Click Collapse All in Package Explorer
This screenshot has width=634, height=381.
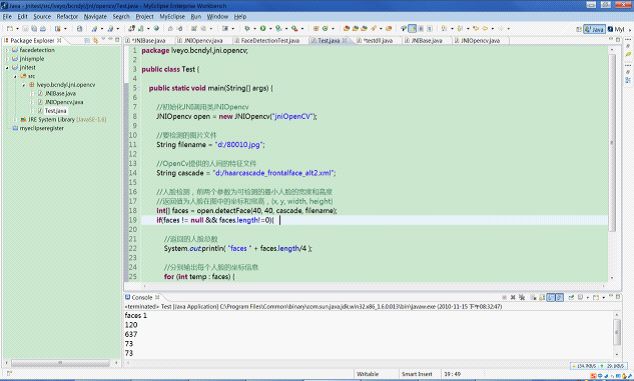pos(87,40)
